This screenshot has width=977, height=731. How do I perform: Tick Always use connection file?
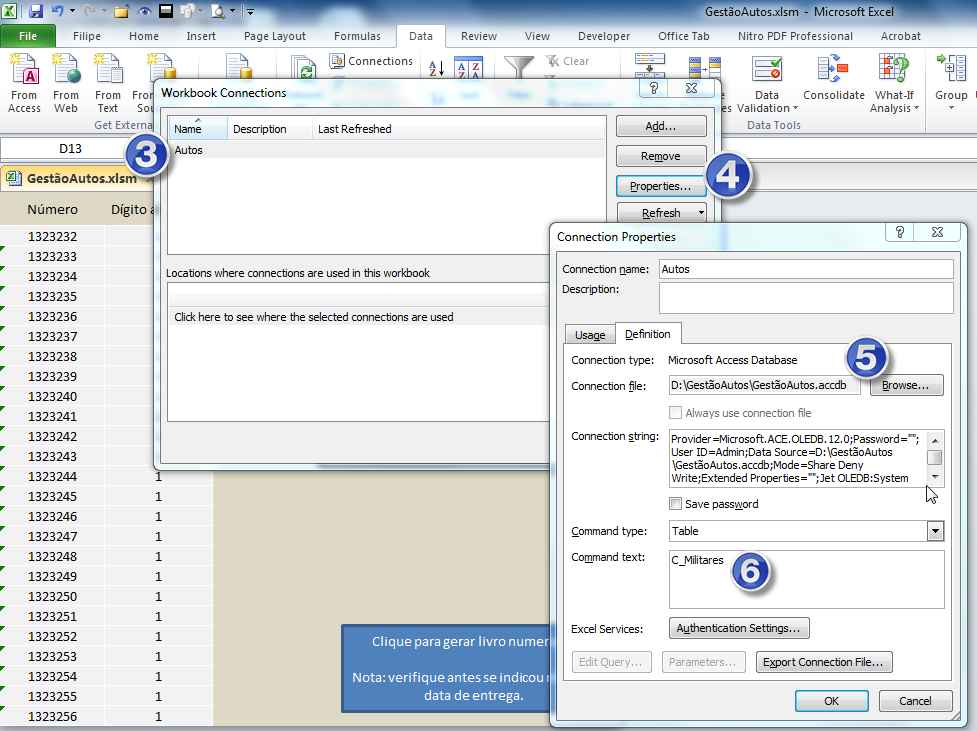coord(675,413)
